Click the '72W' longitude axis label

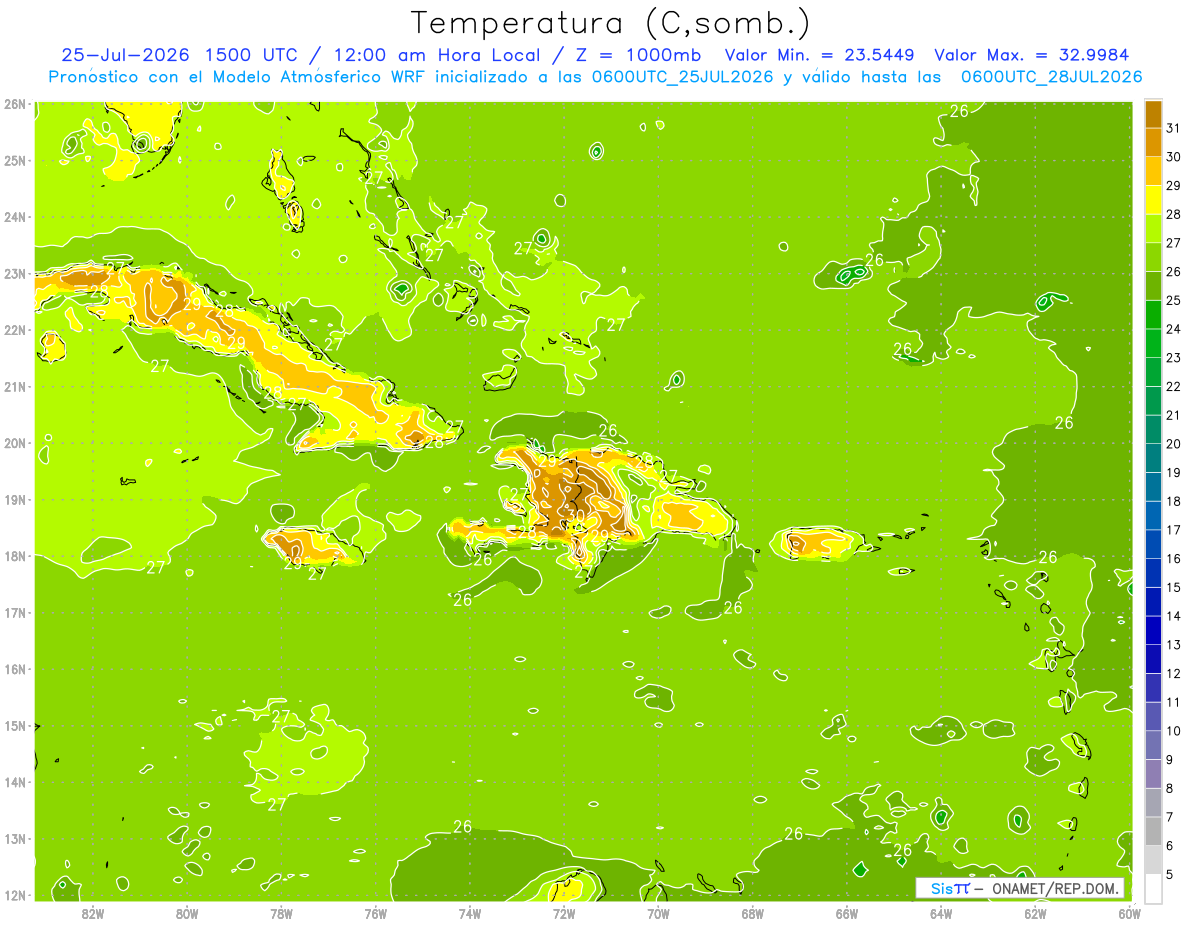click(564, 913)
